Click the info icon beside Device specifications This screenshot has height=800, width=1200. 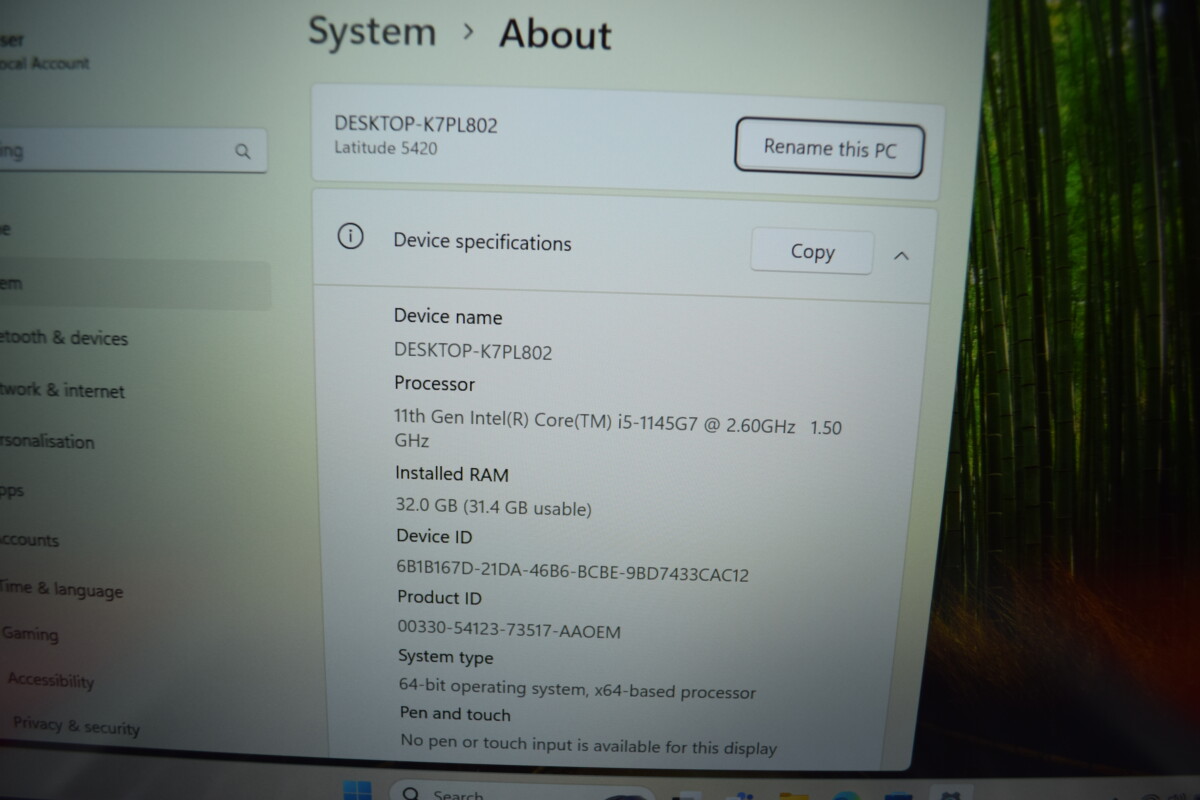click(350, 237)
